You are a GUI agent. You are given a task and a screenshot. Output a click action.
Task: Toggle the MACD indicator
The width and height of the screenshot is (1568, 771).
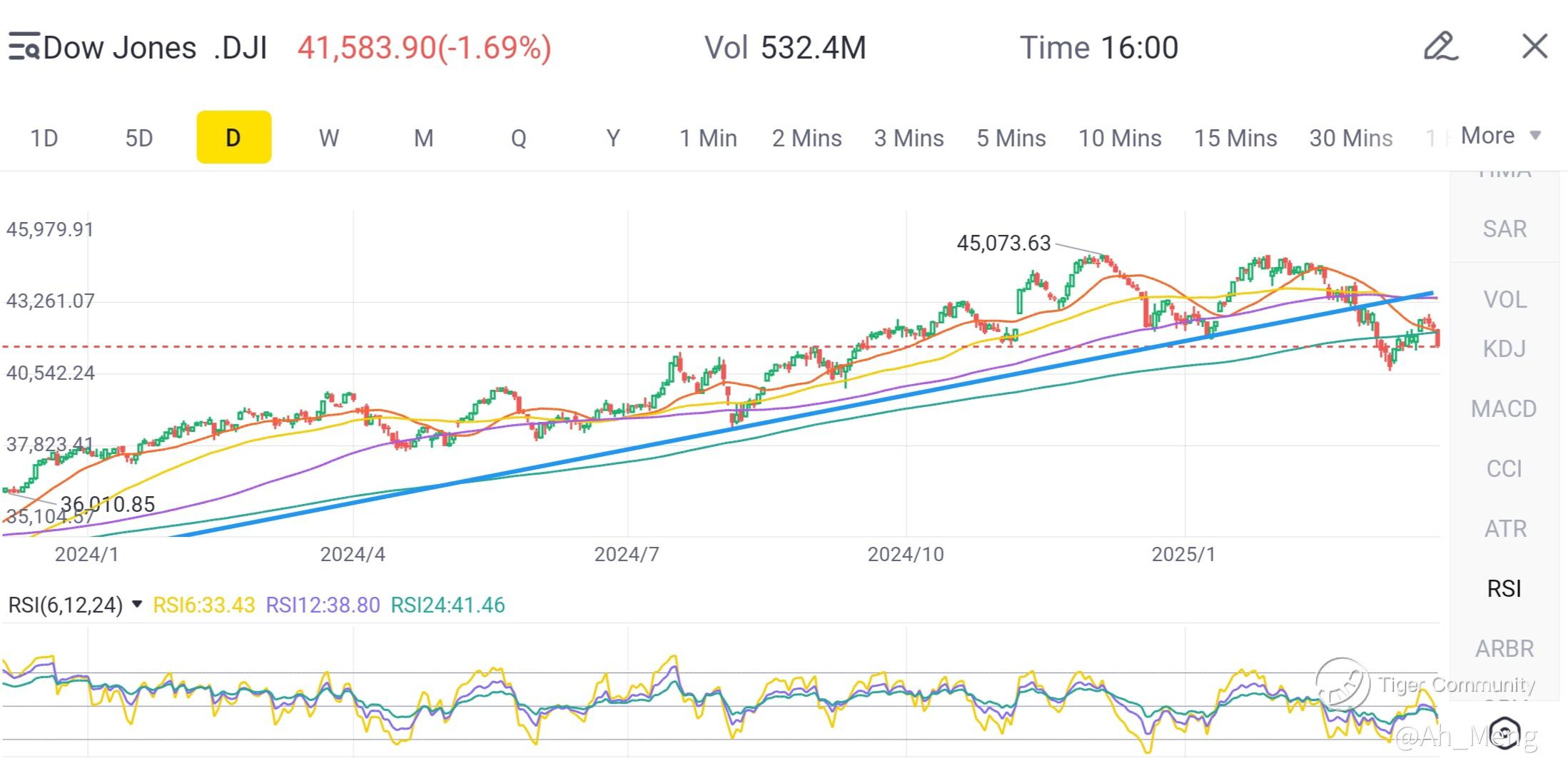click(1504, 409)
